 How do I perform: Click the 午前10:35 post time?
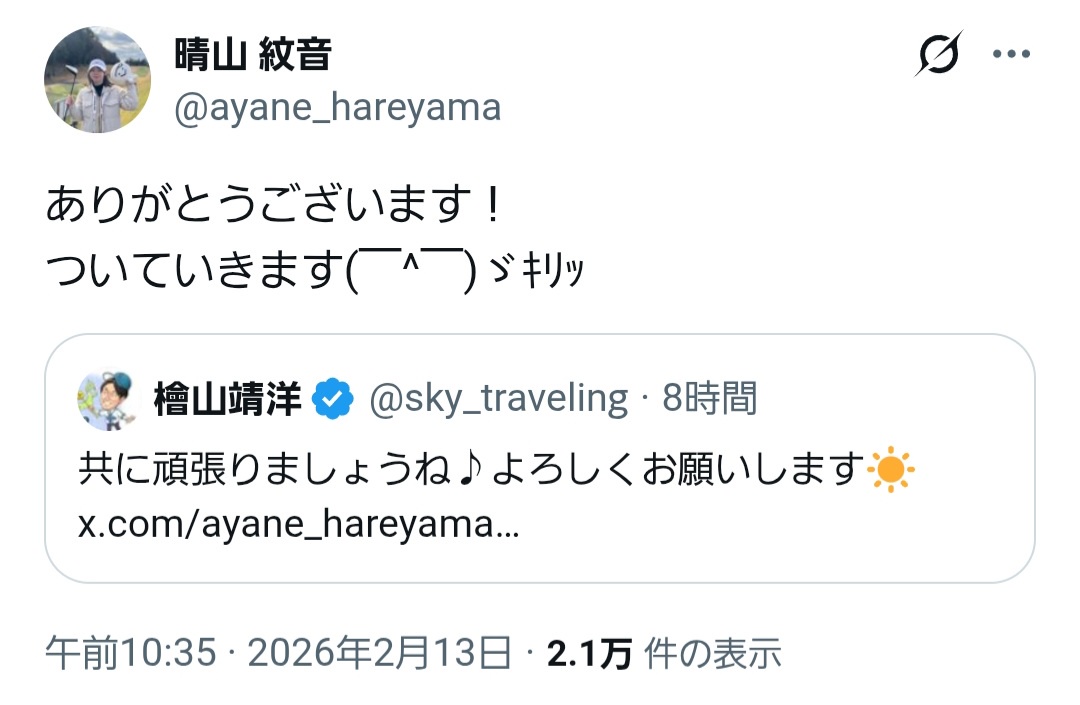click(131, 654)
